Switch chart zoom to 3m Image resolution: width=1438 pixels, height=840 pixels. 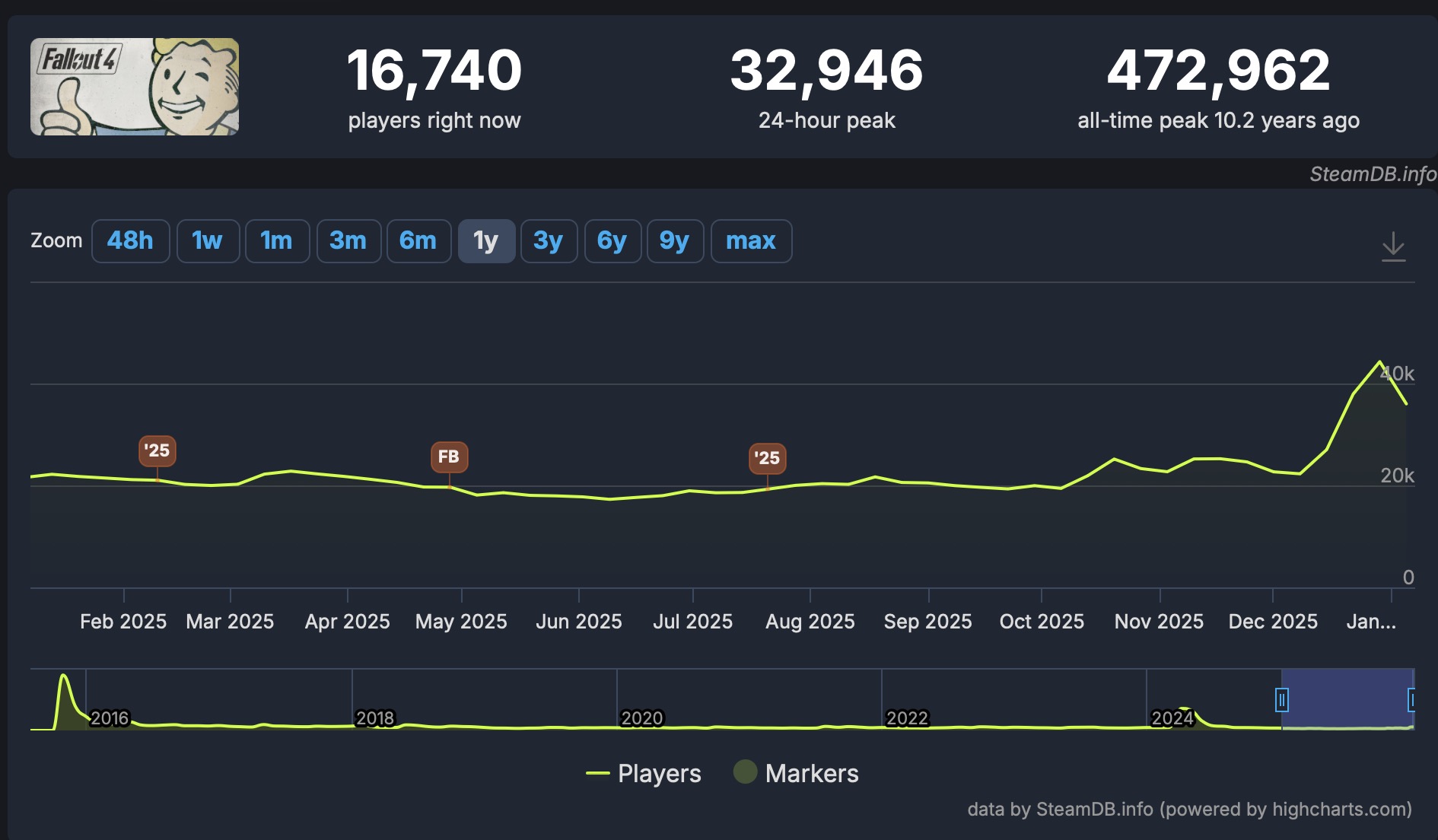[348, 241]
